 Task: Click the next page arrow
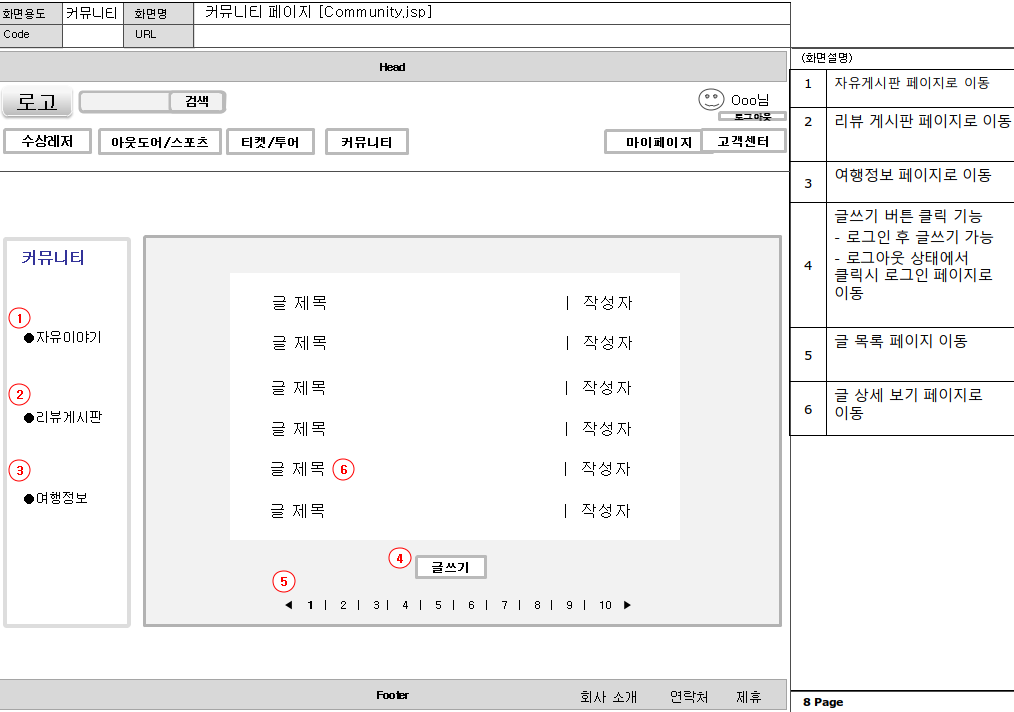pyautogui.click(x=627, y=605)
